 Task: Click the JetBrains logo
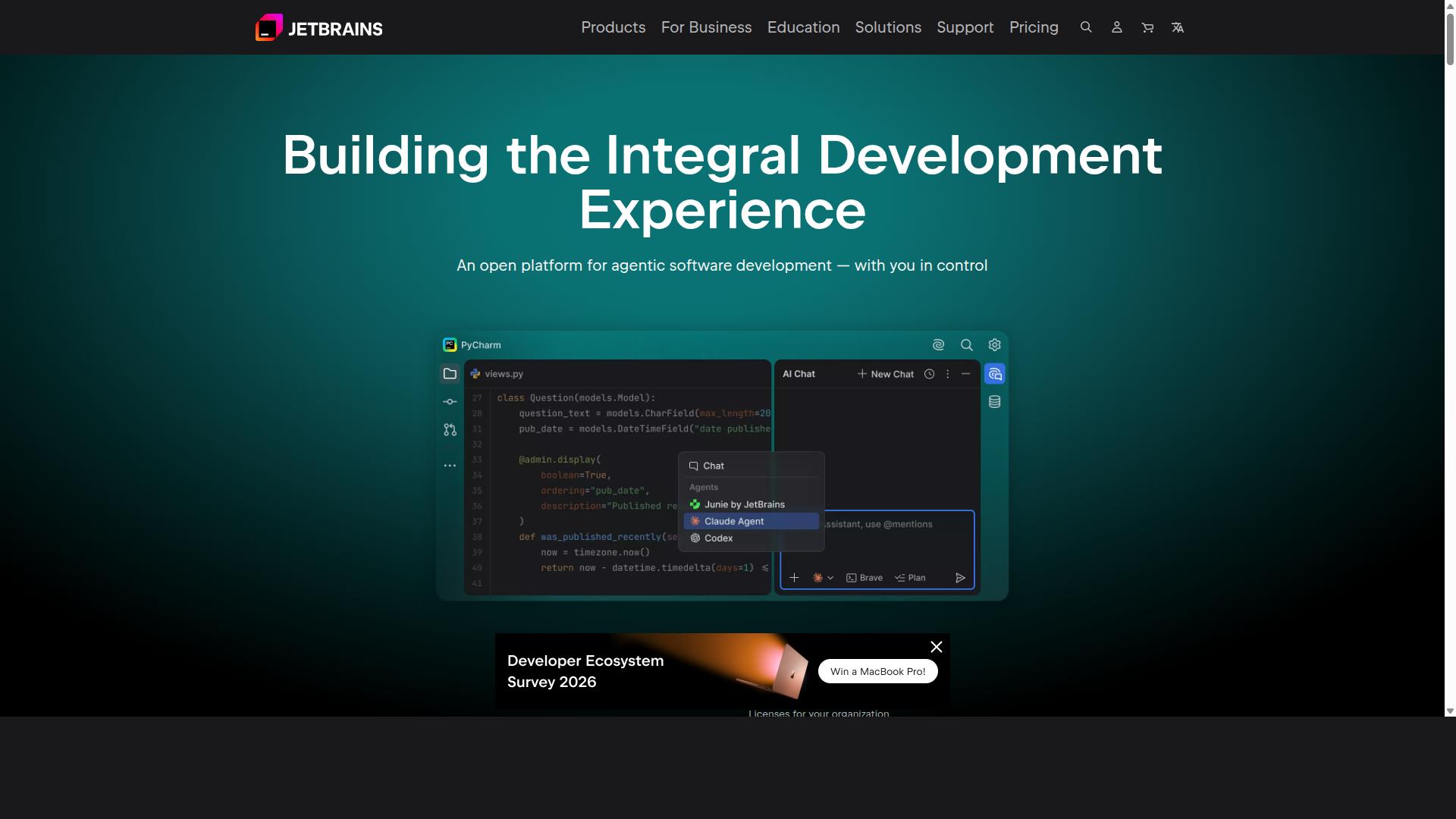[318, 28]
